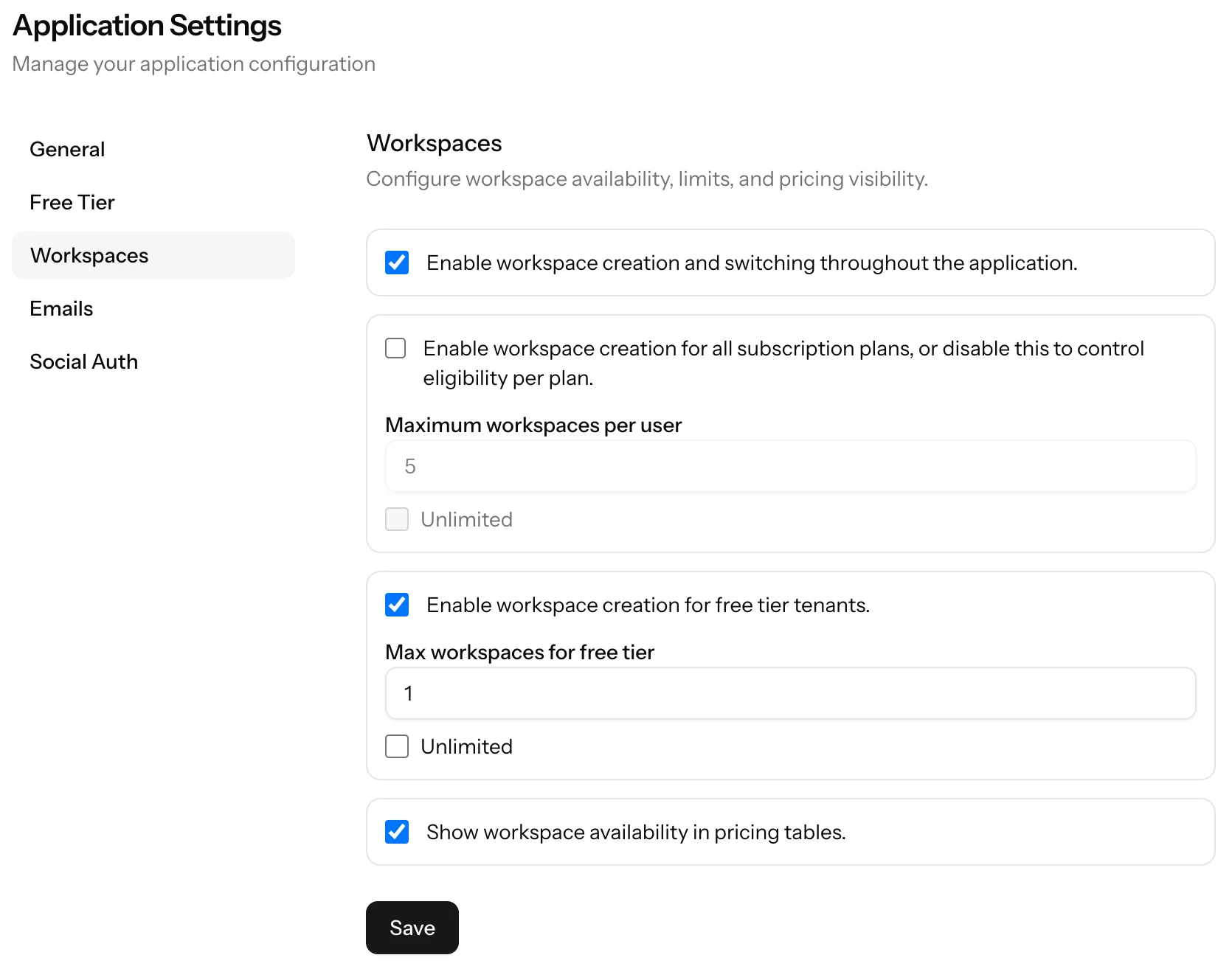Open the Emails settings section

(60, 308)
